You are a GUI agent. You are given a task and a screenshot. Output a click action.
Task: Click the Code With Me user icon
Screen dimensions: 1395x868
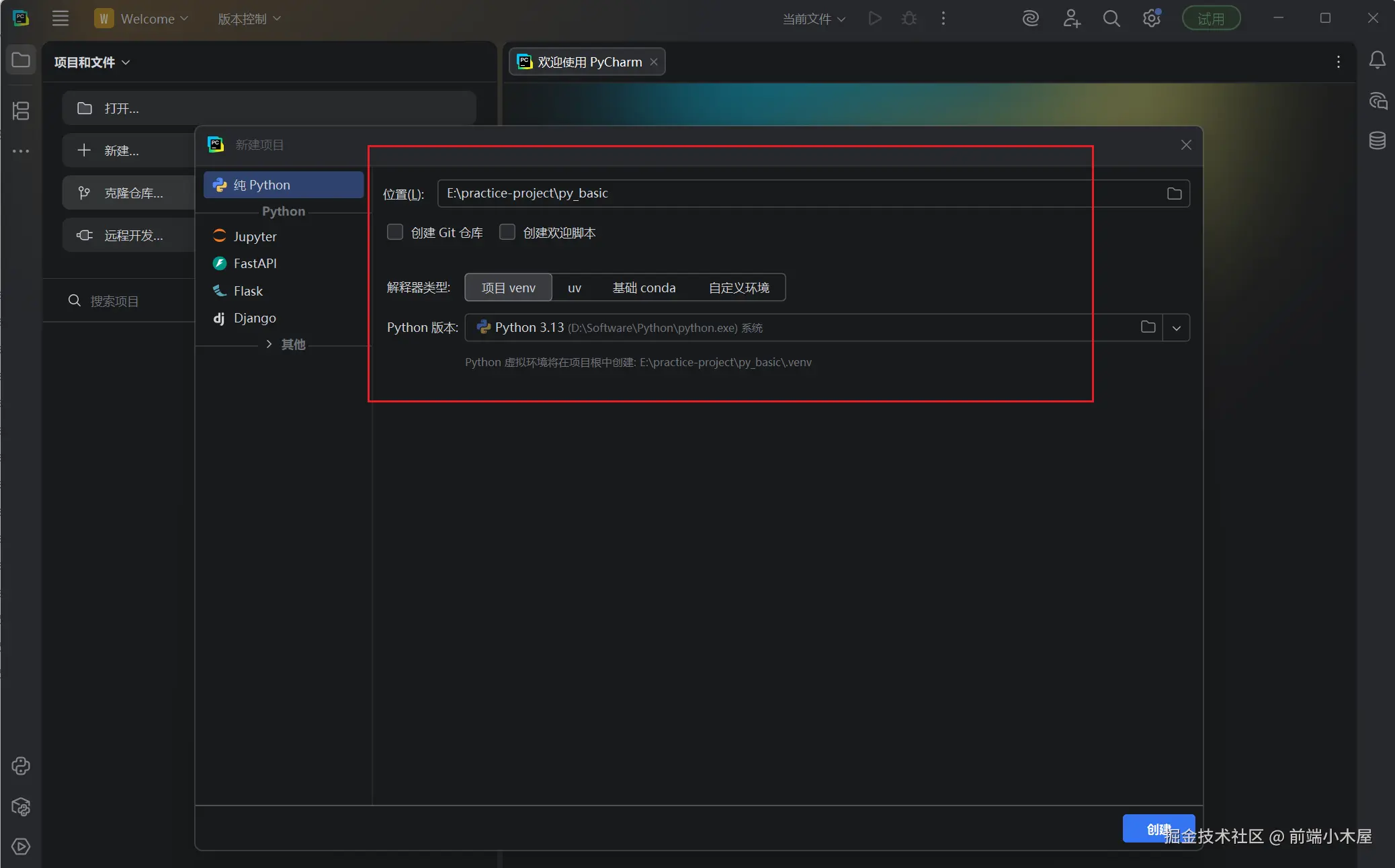(1071, 19)
